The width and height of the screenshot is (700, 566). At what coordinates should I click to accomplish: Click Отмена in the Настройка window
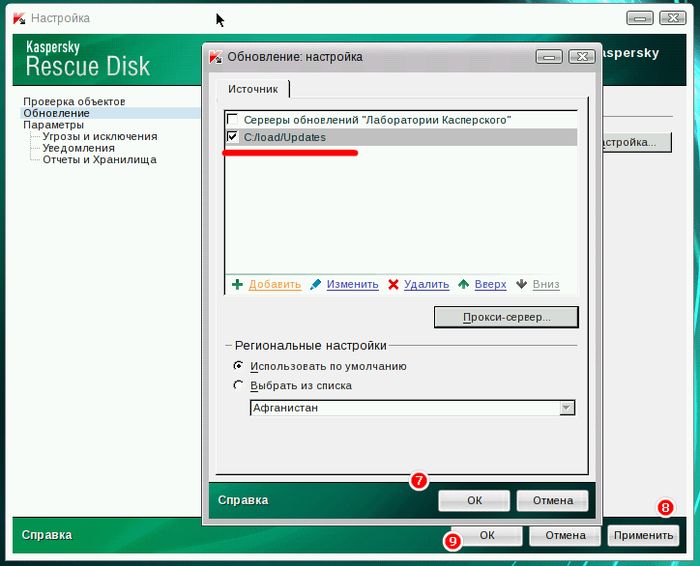[565, 535]
